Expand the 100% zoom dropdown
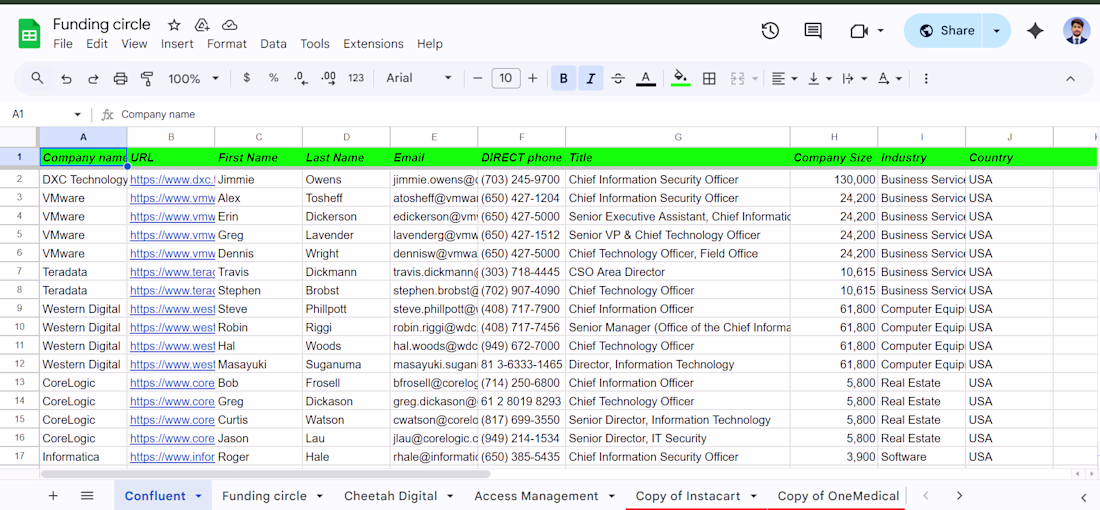The image size is (1100, 510). coord(193,78)
